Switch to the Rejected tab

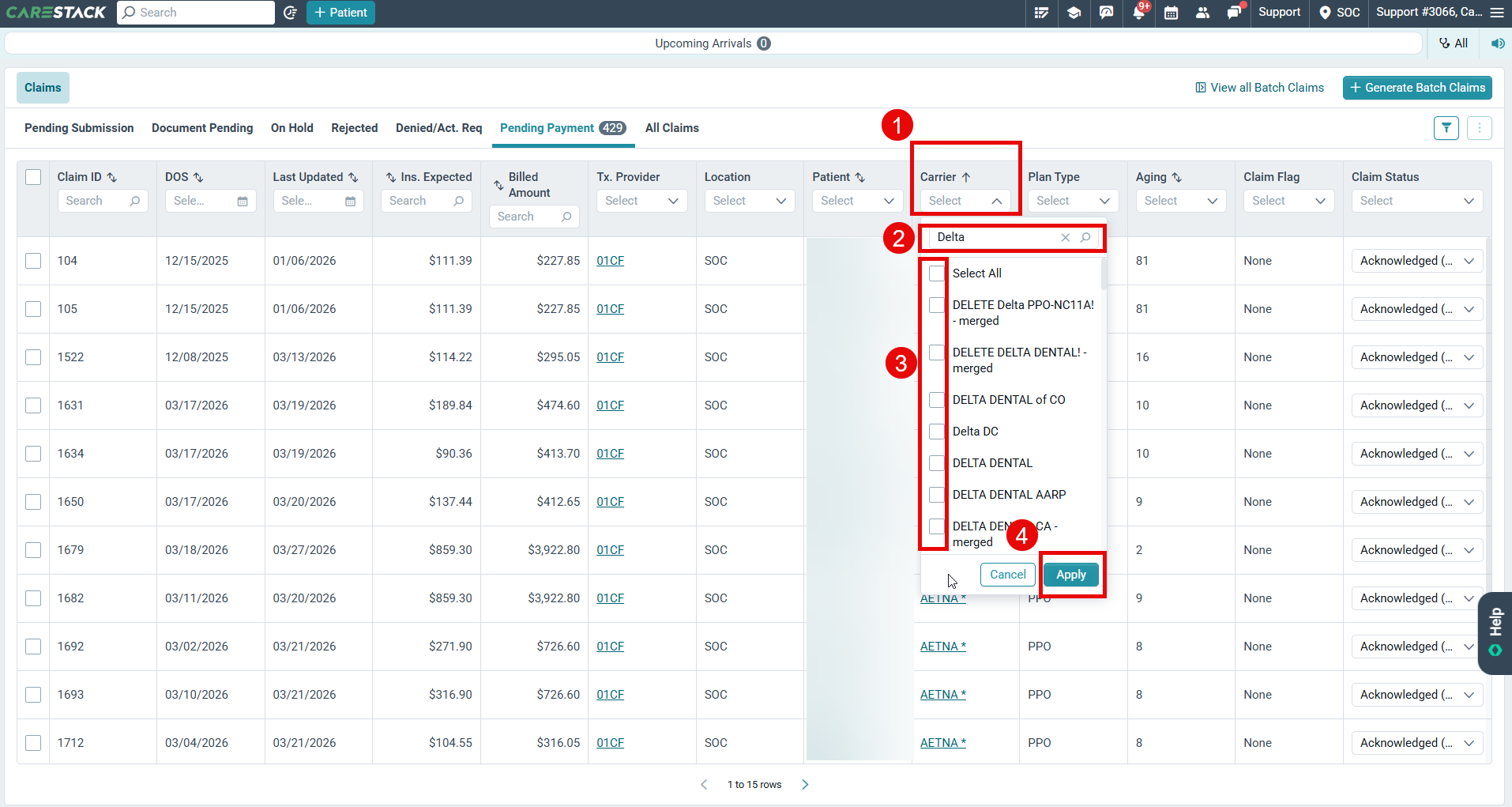click(355, 128)
